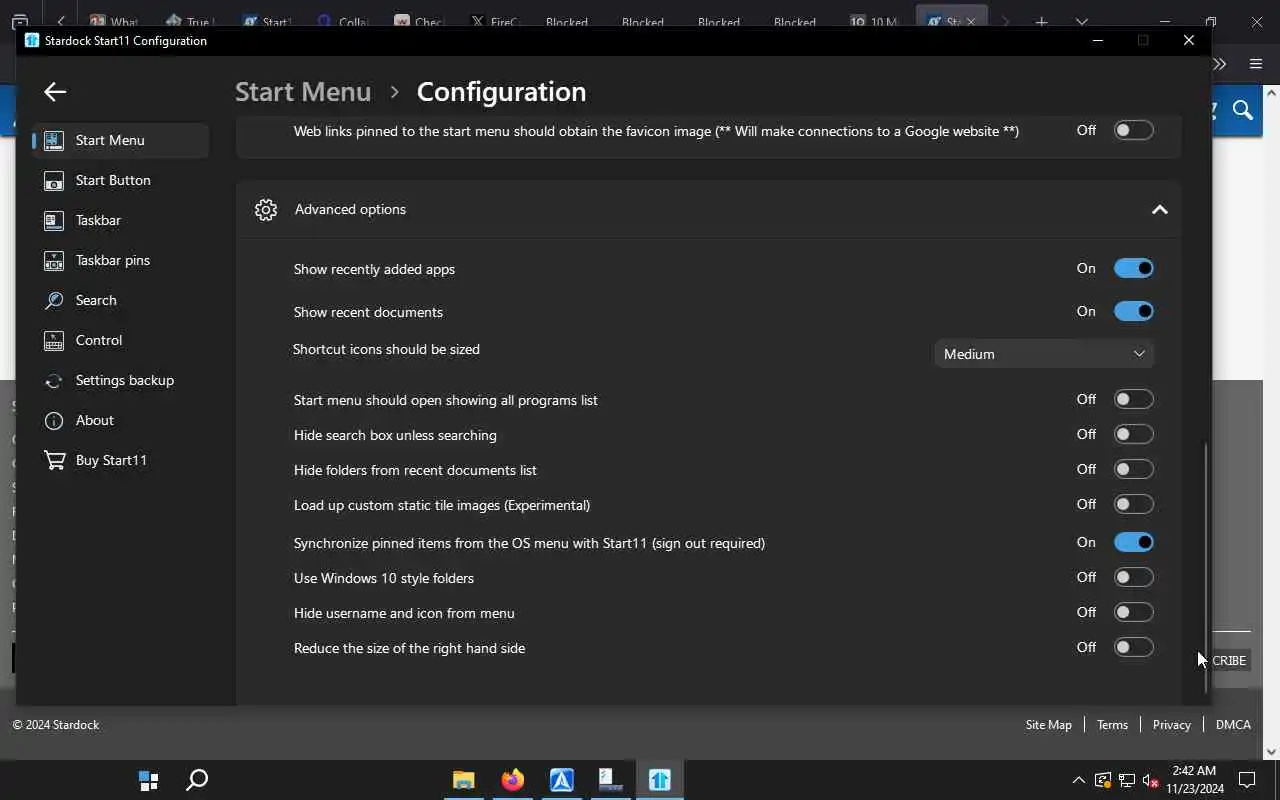The width and height of the screenshot is (1280, 800).
Task: Click the browser page scrollbar down arrow
Action: point(1271,752)
